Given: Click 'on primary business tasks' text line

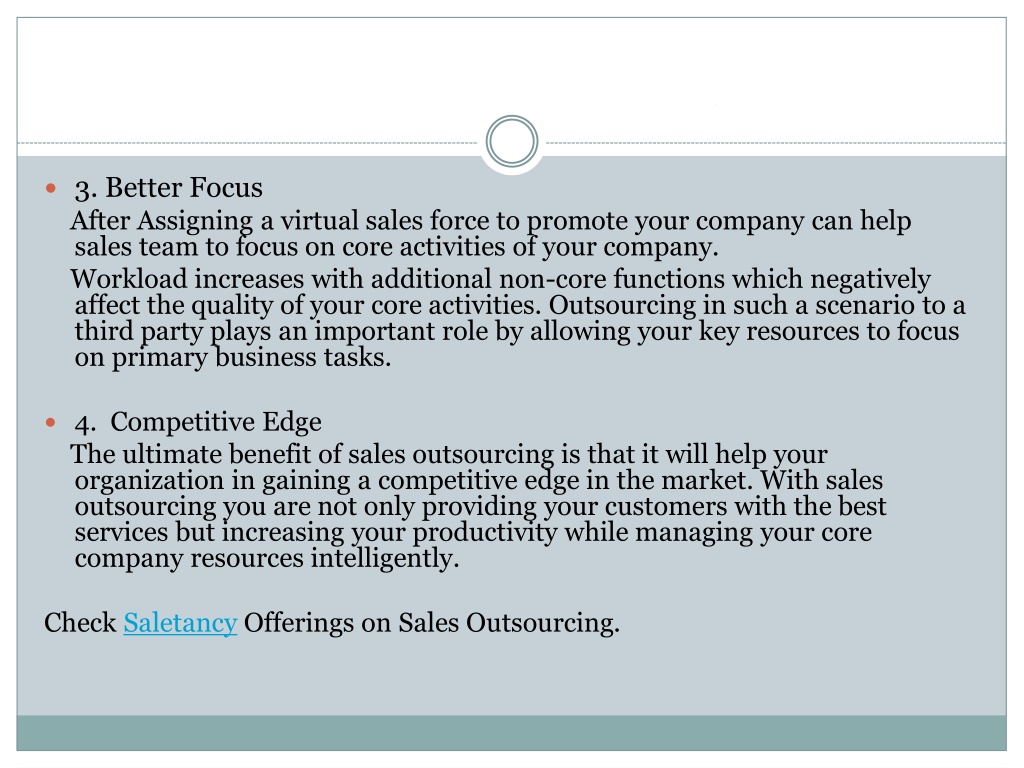Looking at the screenshot, I should (232, 358).
